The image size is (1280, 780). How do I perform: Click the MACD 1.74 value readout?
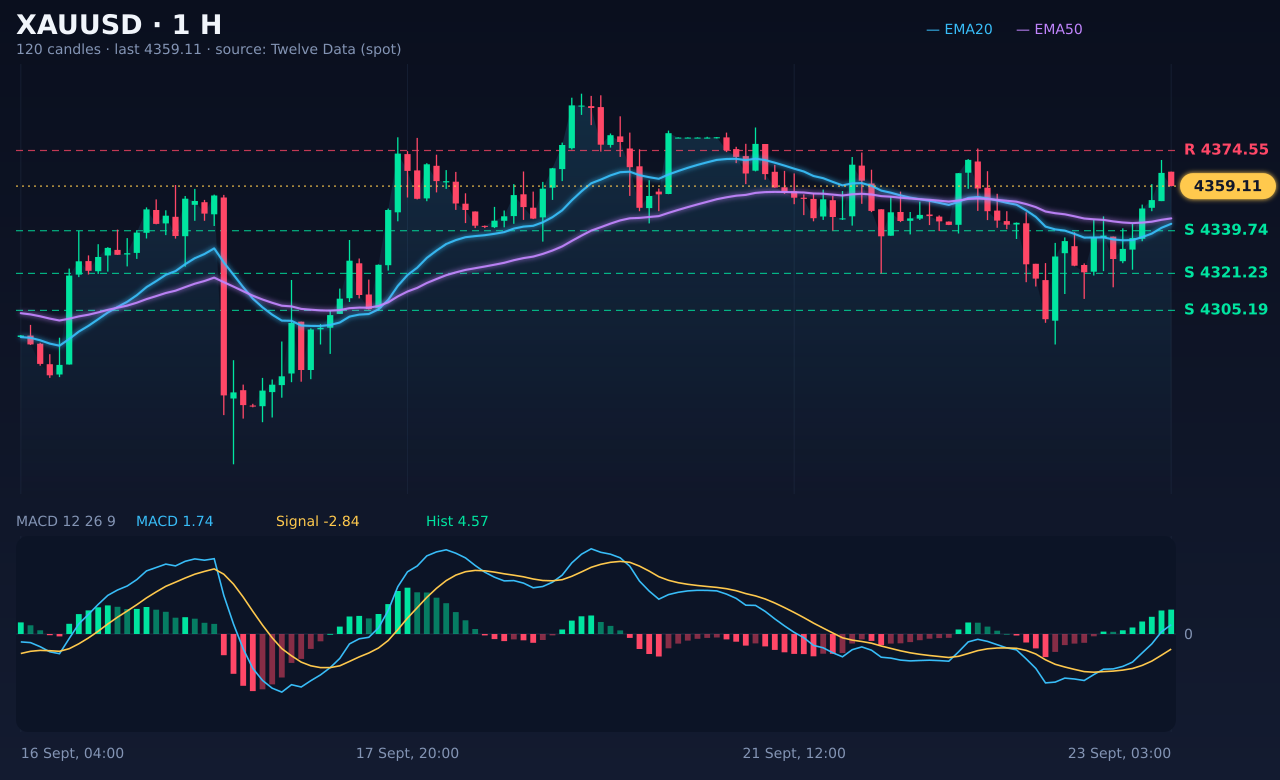coord(175,521)
